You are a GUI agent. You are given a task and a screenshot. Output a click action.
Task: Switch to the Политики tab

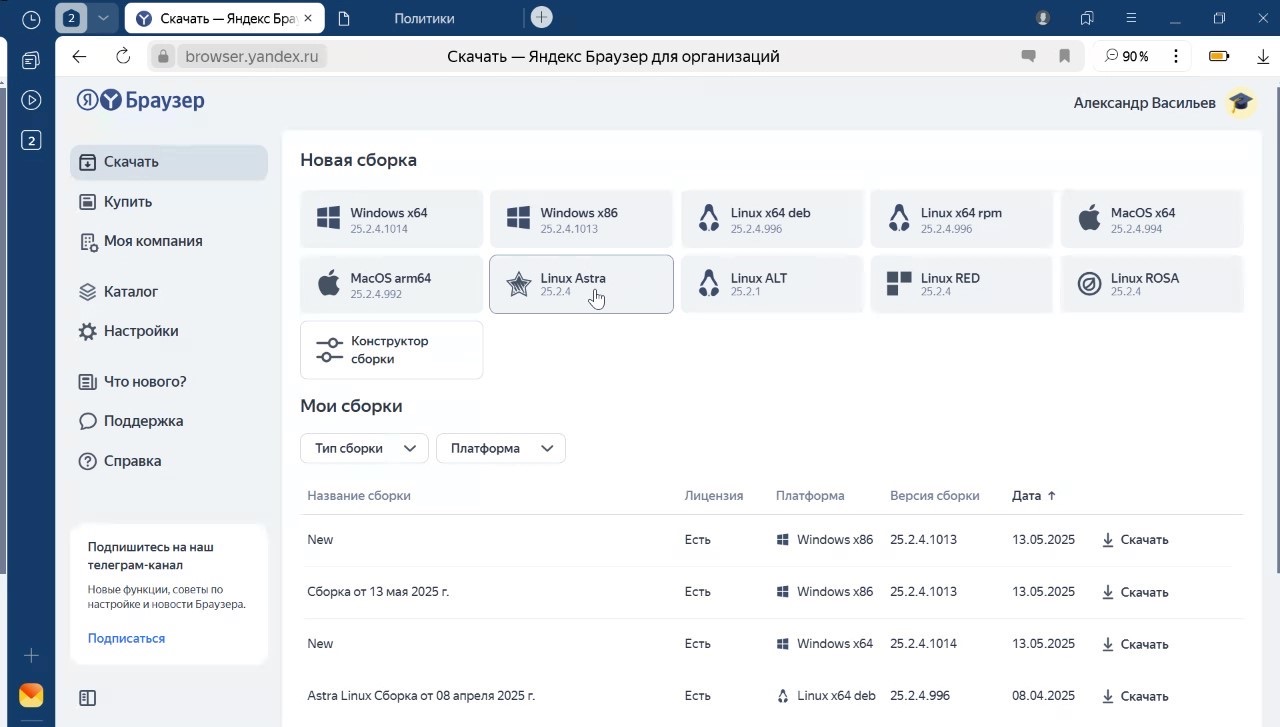point(423,18)
